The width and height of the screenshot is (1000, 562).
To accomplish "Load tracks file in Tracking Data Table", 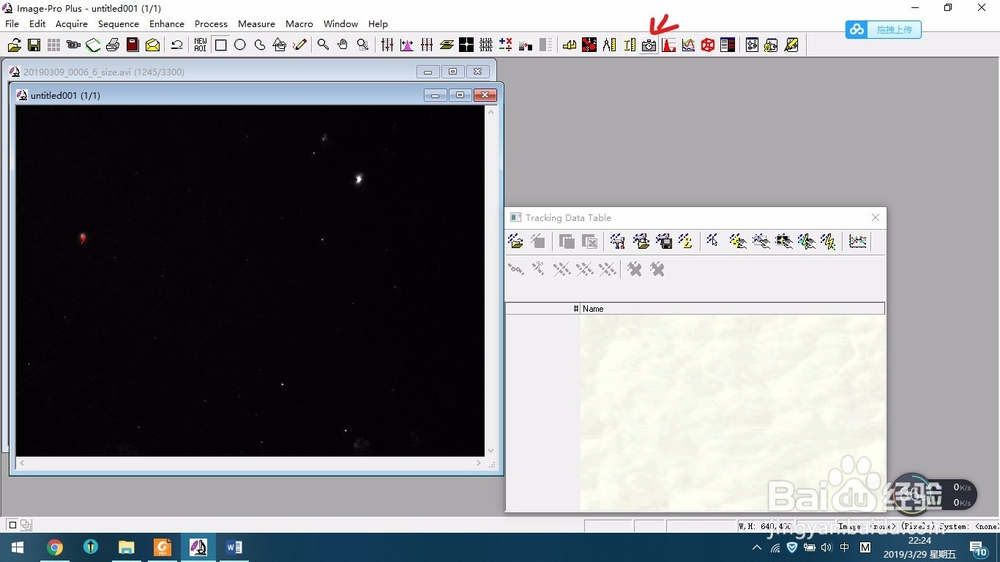I will tap(516, 241).
